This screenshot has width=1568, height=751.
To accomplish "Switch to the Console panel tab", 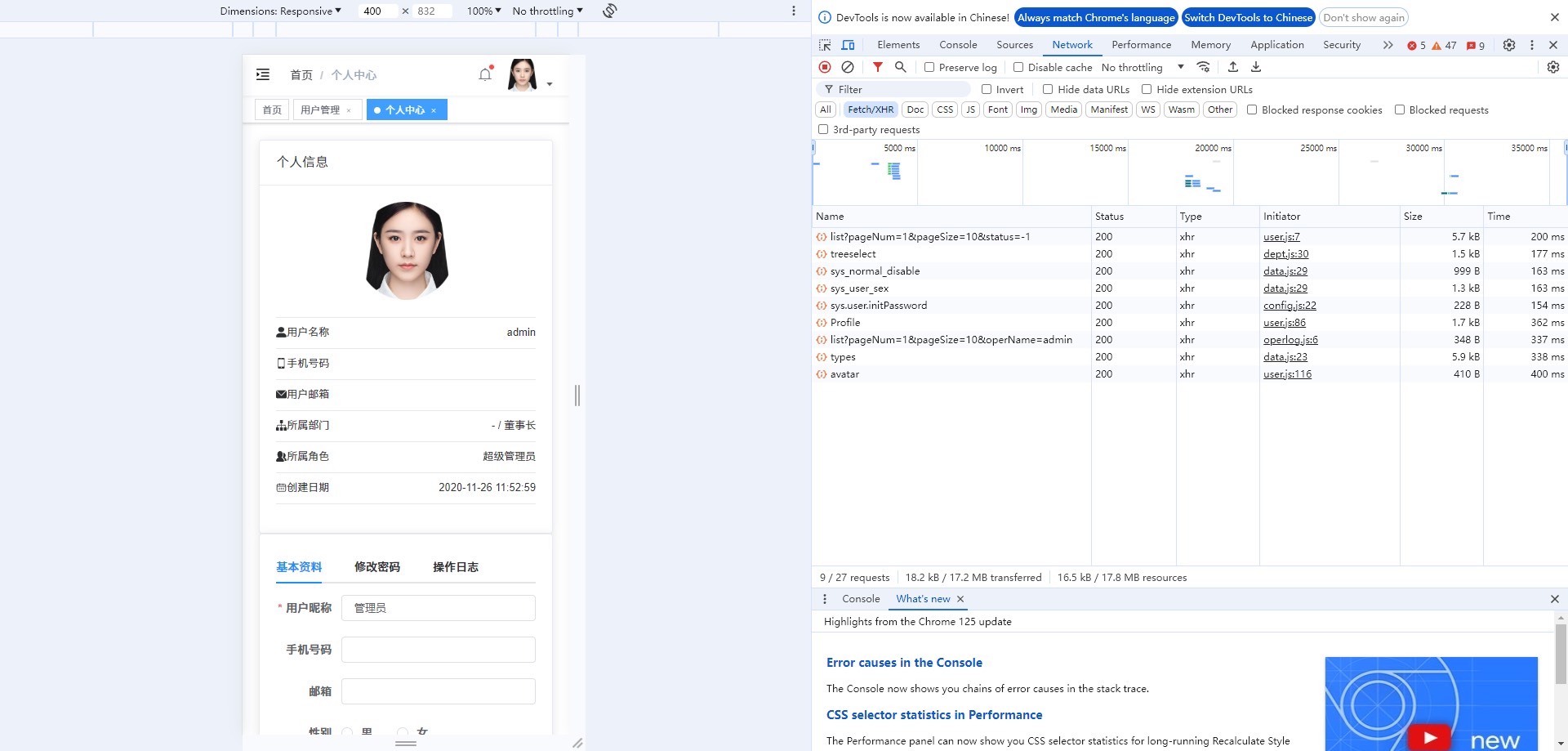I will [957, 45].
